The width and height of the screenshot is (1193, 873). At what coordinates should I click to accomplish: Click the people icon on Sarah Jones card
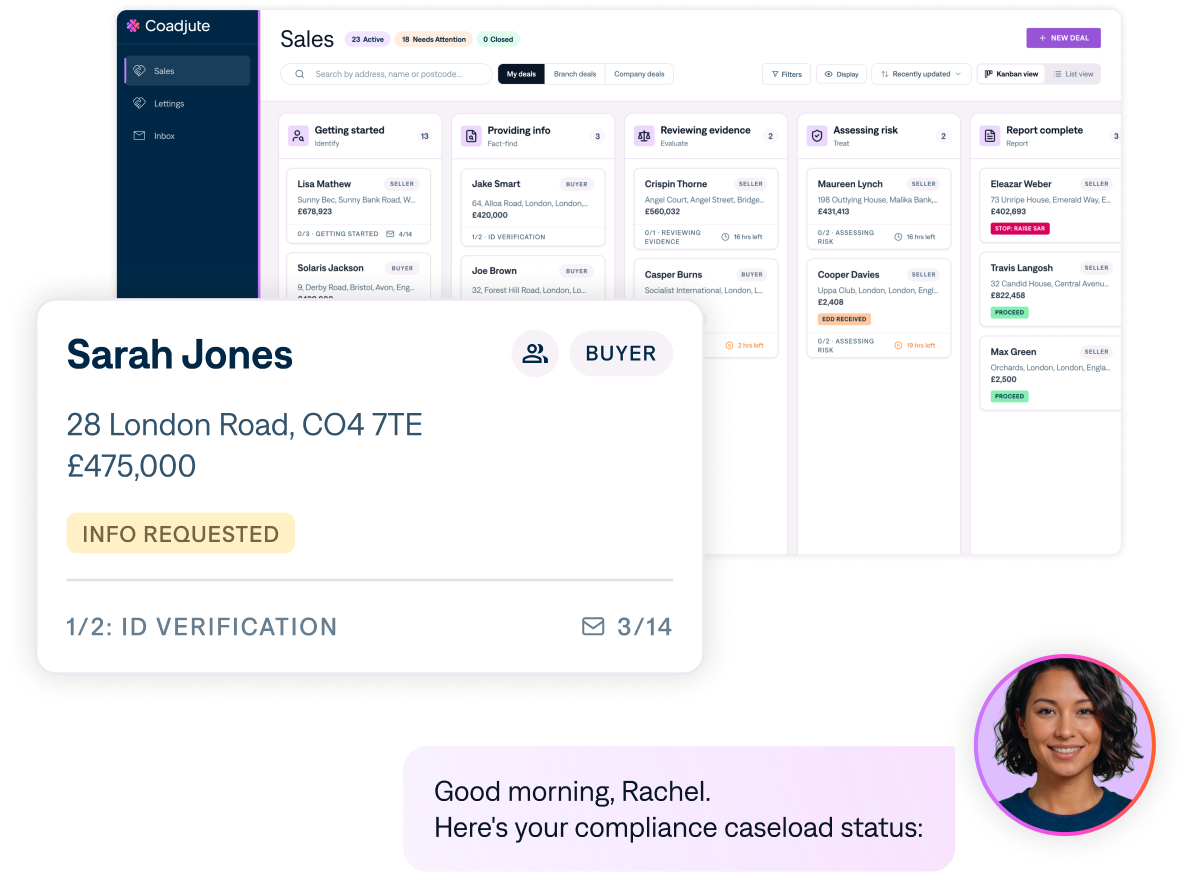535,353
